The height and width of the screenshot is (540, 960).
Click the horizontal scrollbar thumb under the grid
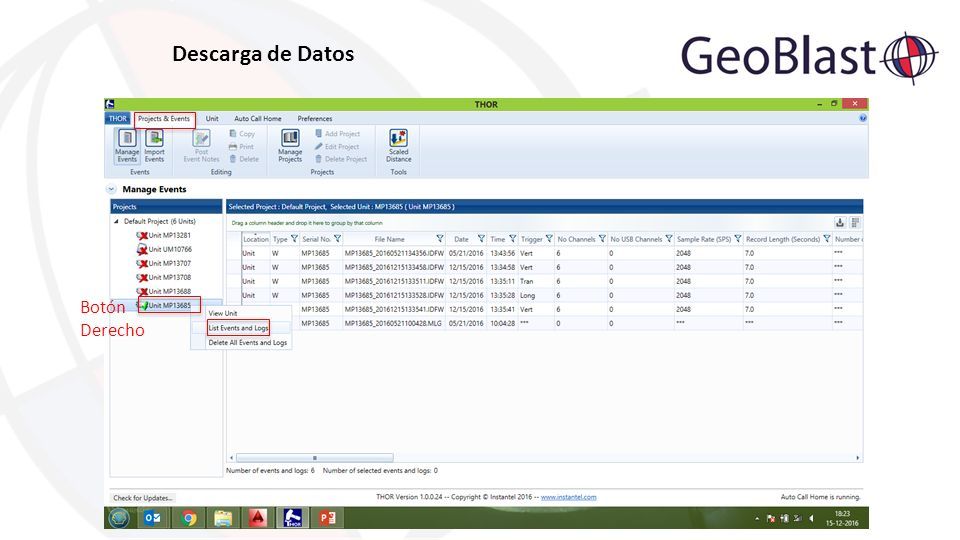point(315,458)
